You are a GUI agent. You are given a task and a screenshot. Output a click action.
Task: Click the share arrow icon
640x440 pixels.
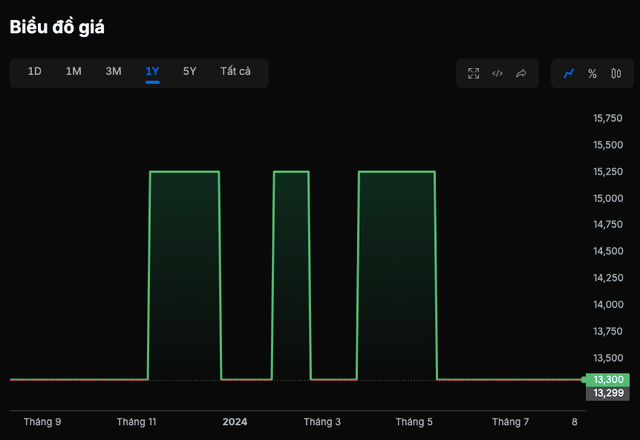(521, 73)
